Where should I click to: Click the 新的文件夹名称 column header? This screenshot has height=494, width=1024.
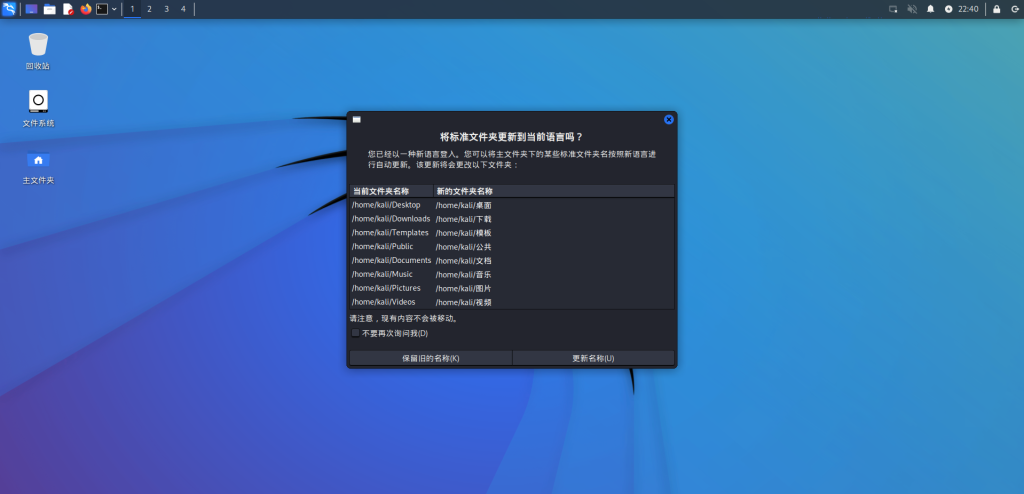tap(554, 191)
